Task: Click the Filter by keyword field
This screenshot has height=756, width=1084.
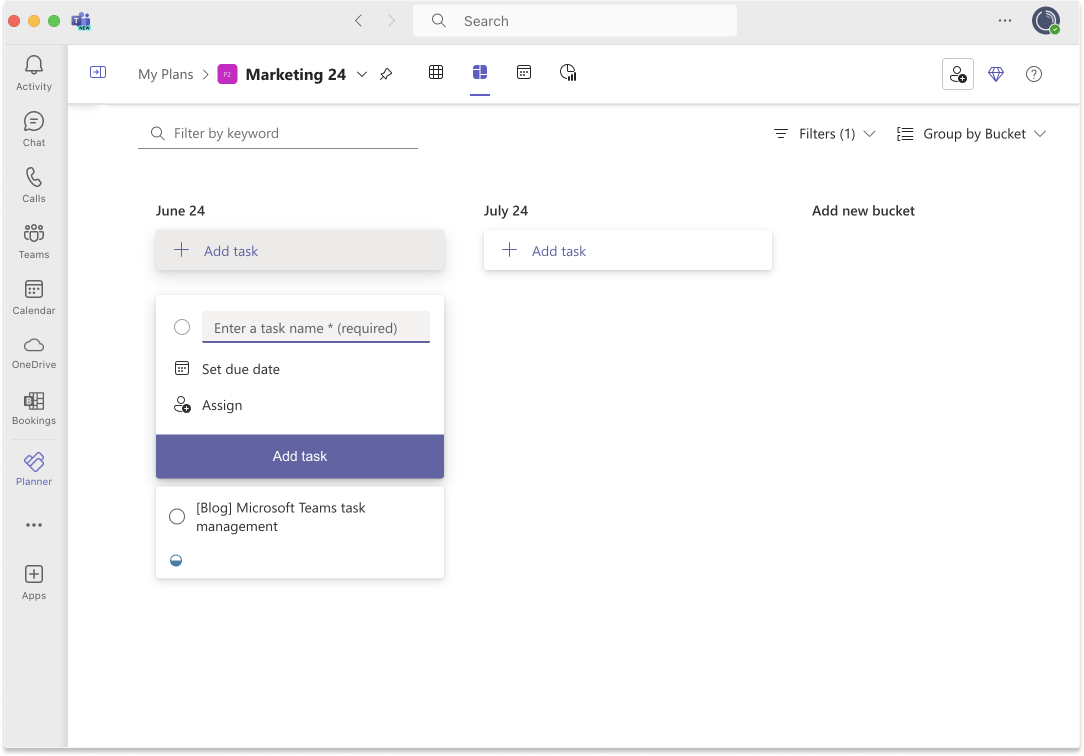Action: click(x=277, y=133)
